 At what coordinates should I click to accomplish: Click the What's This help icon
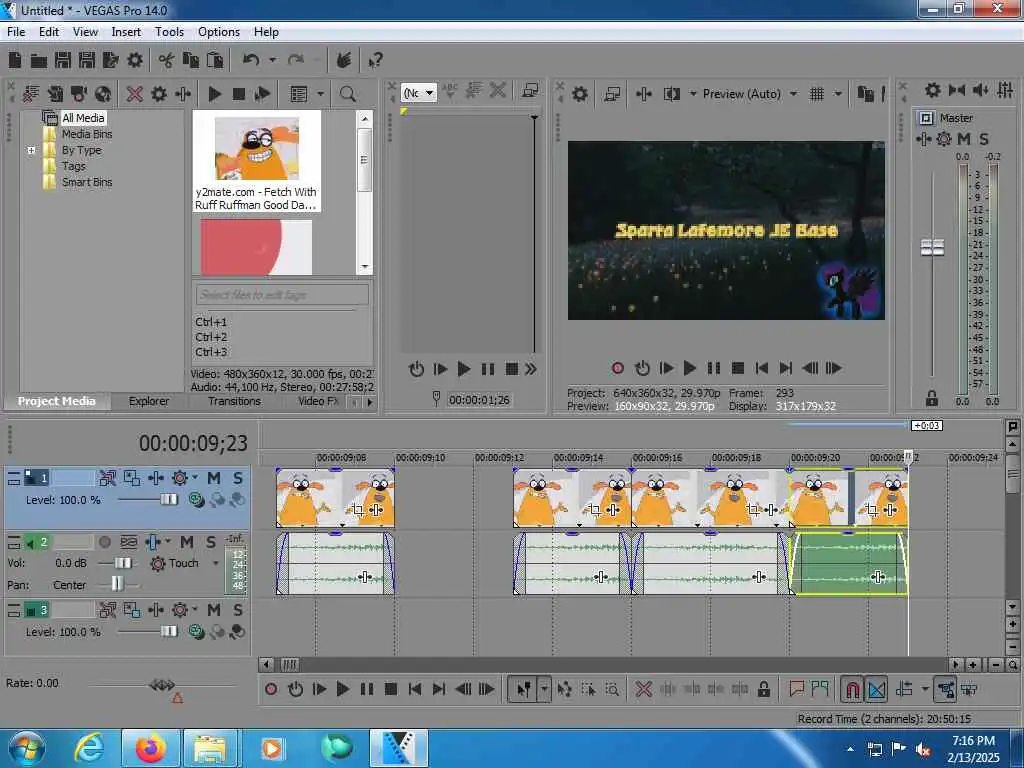pyautogui.click(x=376, y=61)
